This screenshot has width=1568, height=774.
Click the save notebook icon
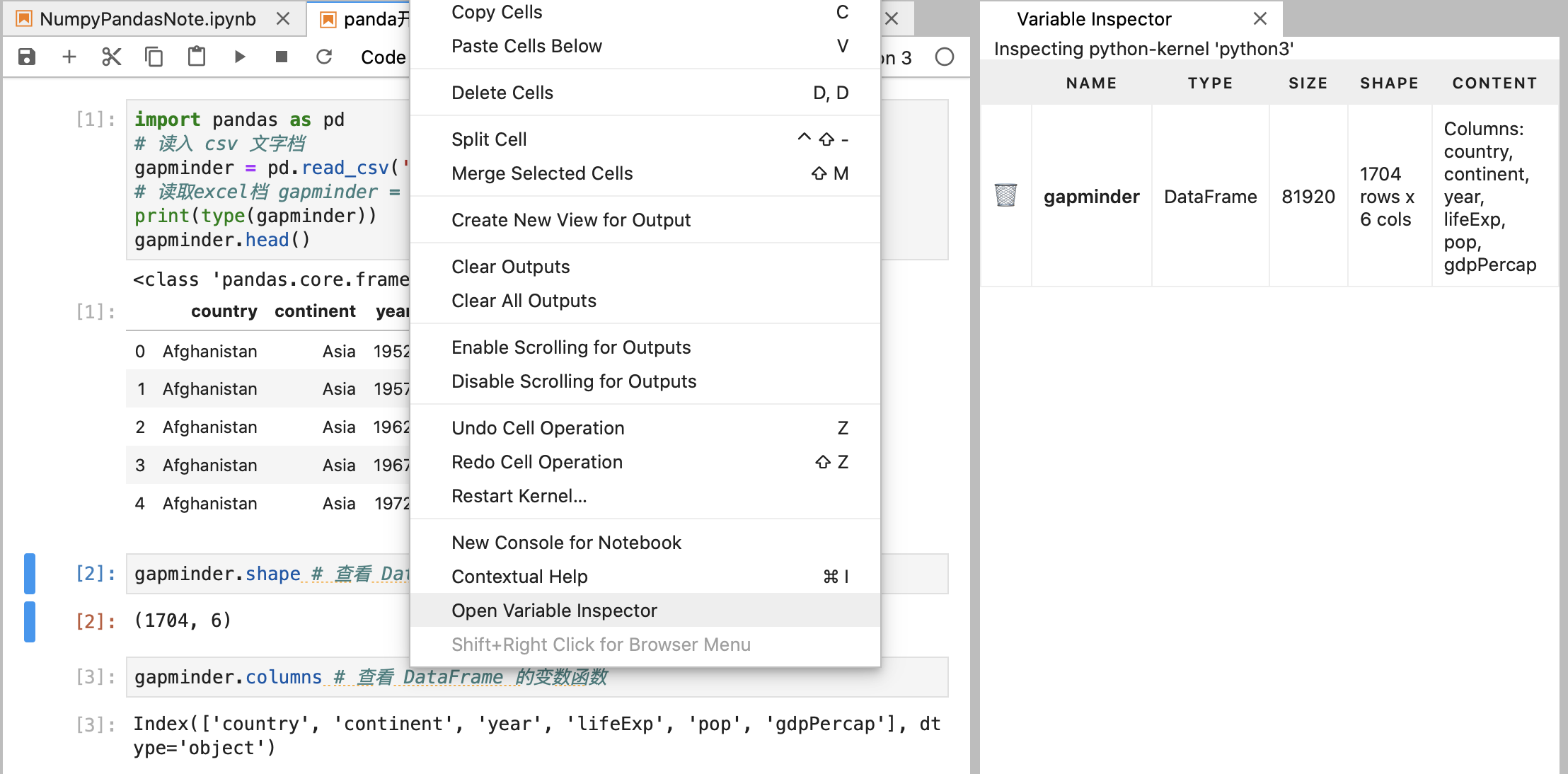point(27,57)
